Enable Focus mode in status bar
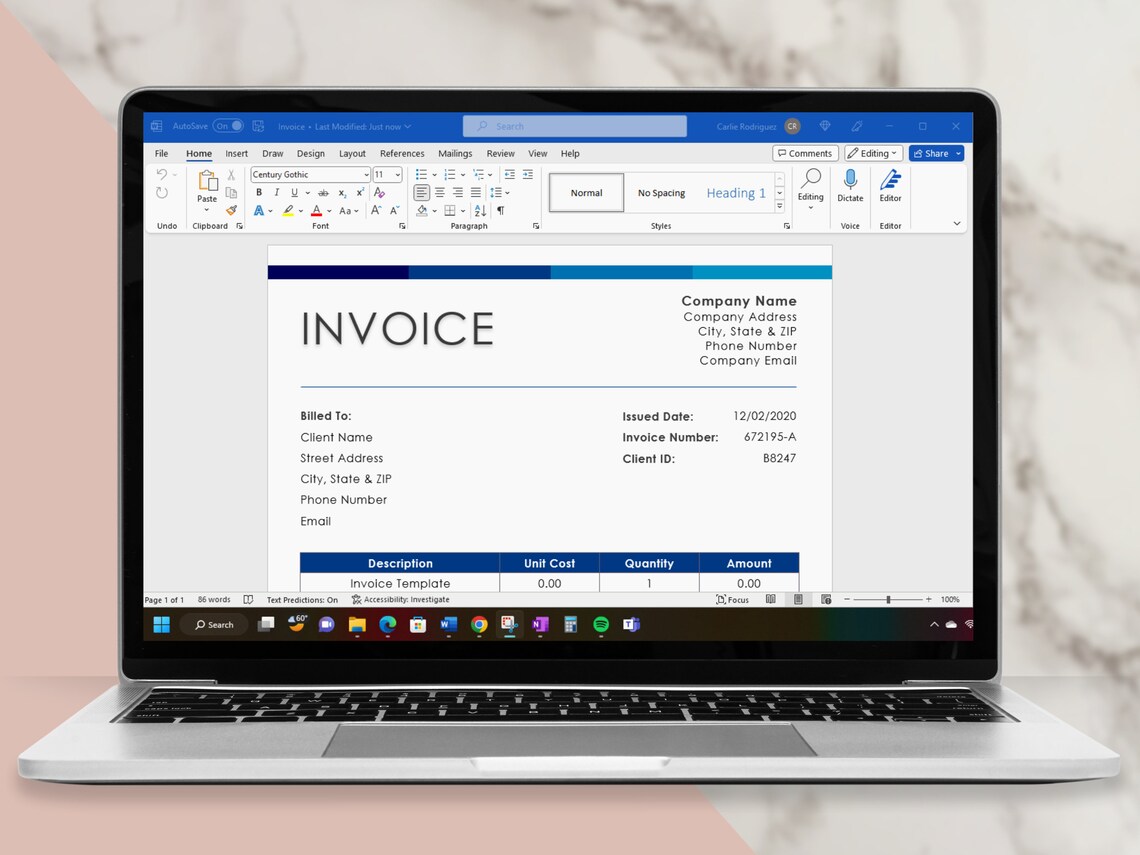This screenshot has height=855, width=1140. [733, 599]
